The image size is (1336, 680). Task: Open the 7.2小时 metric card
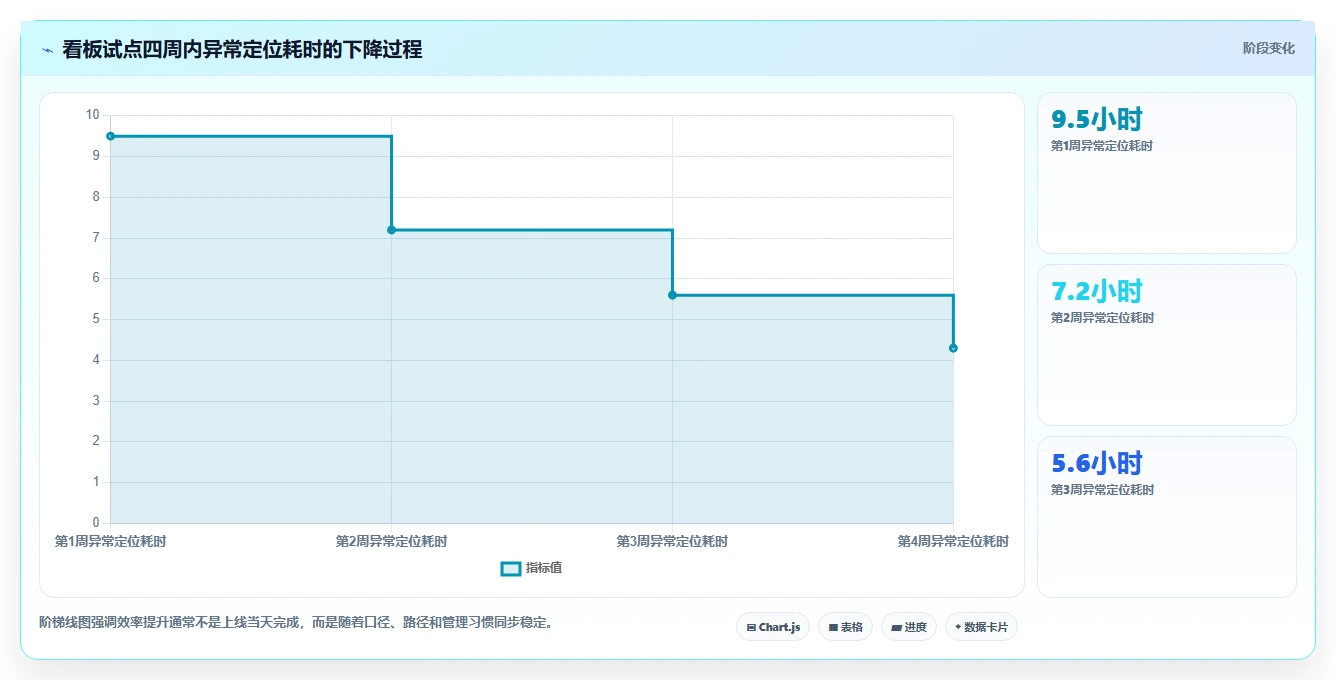(1167, 345)
